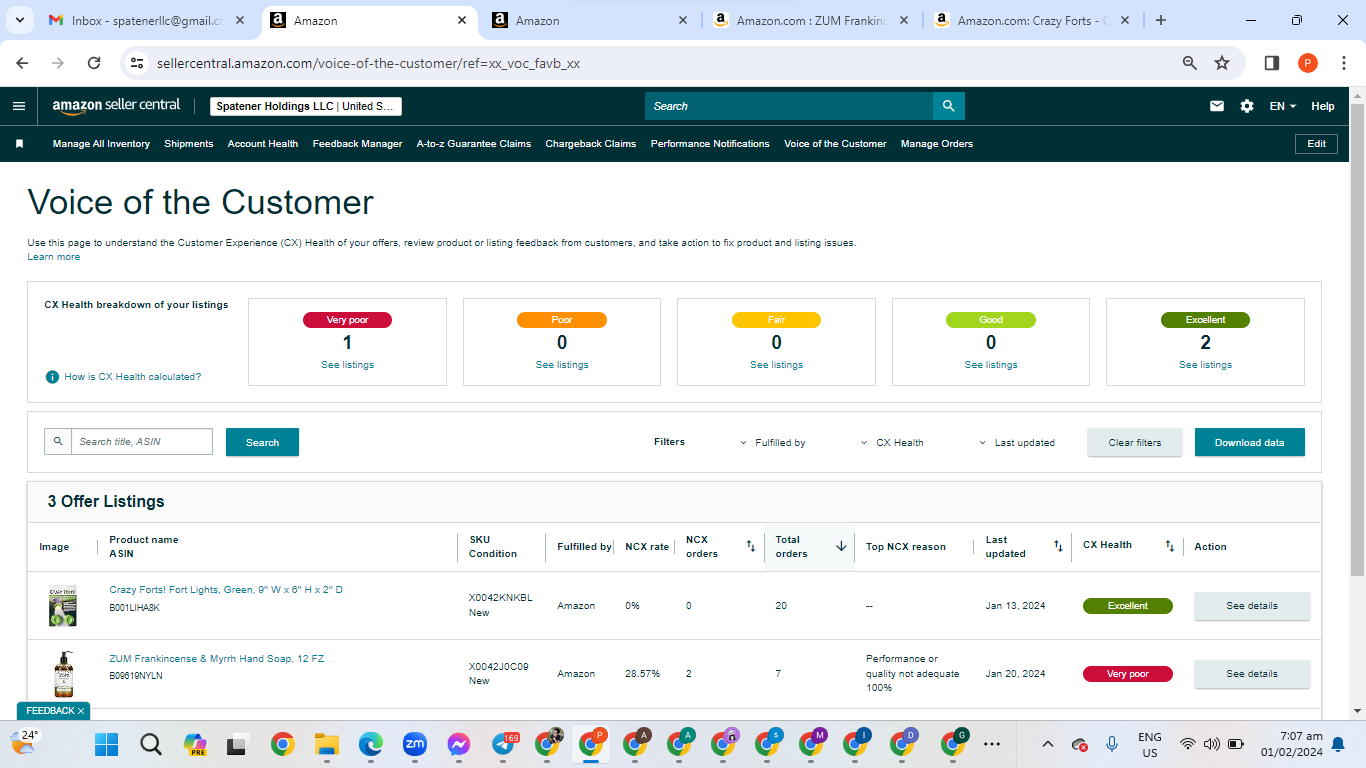
Task: See details for ZUM Frankincense hand soap
Action: coord(1252,674)
